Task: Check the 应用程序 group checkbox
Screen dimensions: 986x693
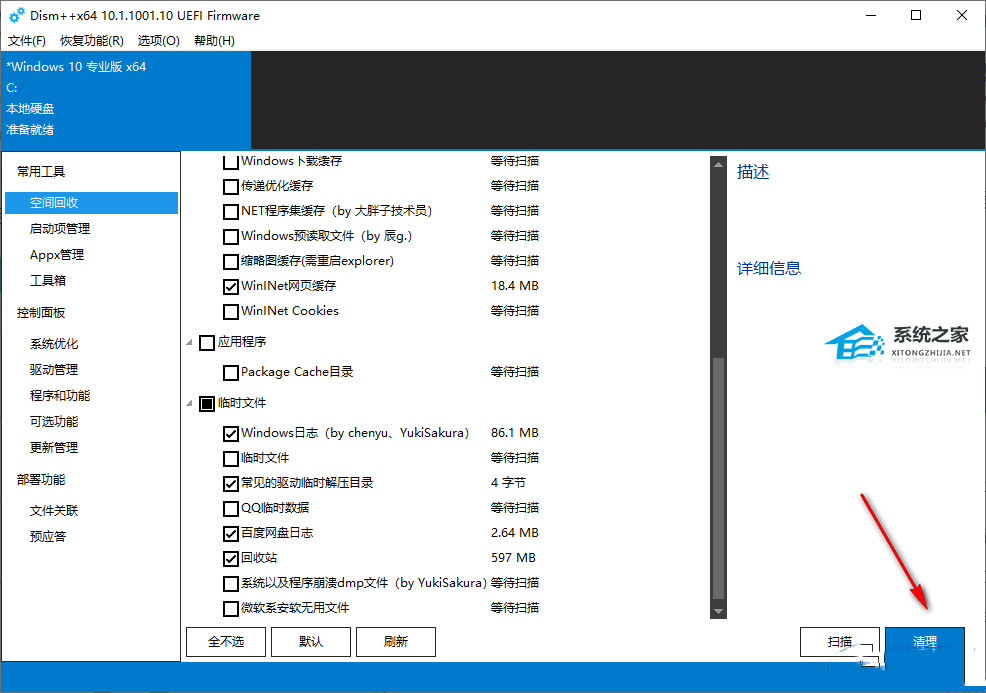Action: coord(207,343)
